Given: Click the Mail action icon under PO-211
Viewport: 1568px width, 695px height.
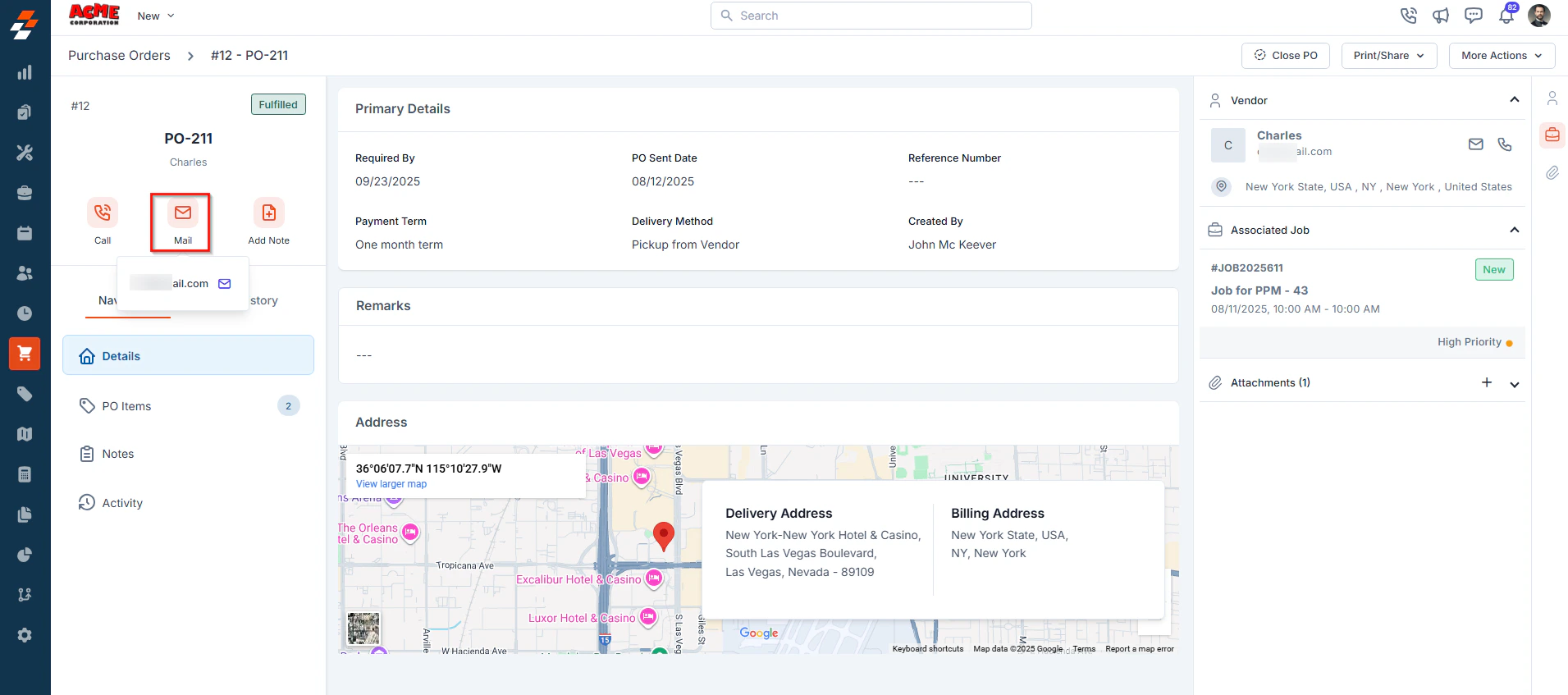Looking at the screenshot, I should click(x=183, y=213).
